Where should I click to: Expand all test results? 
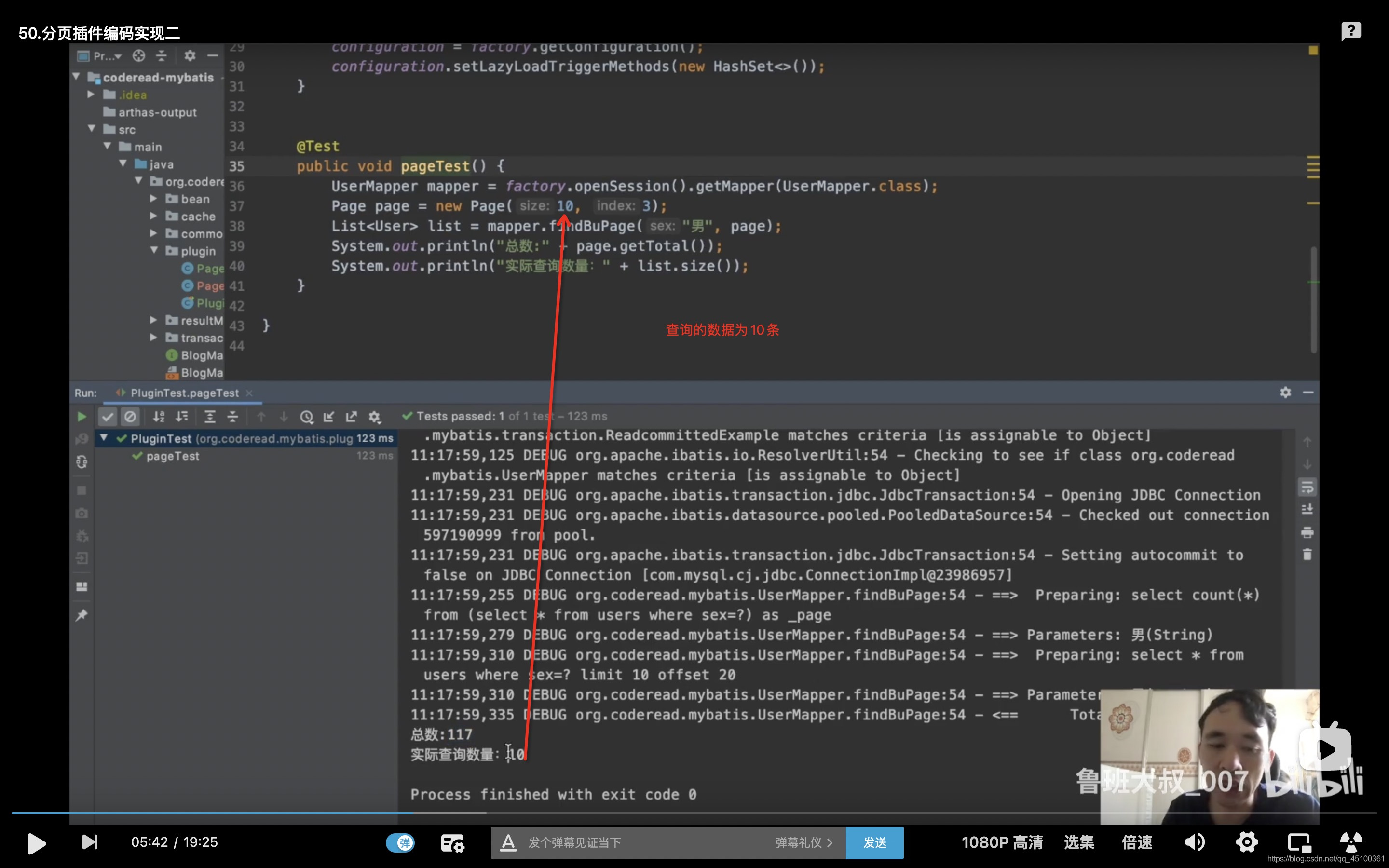click(210, 417)
